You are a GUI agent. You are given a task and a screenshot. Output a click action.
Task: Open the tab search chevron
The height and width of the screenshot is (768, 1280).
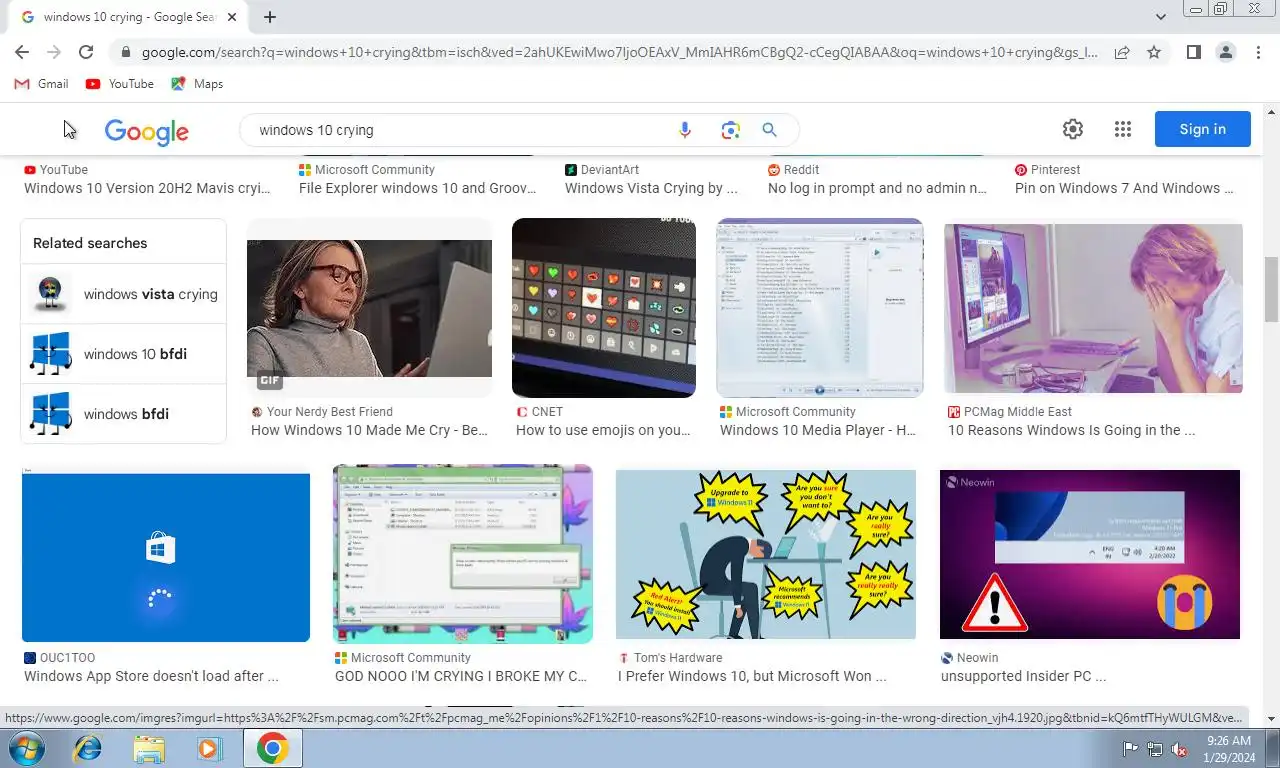tap(1161, 17)
